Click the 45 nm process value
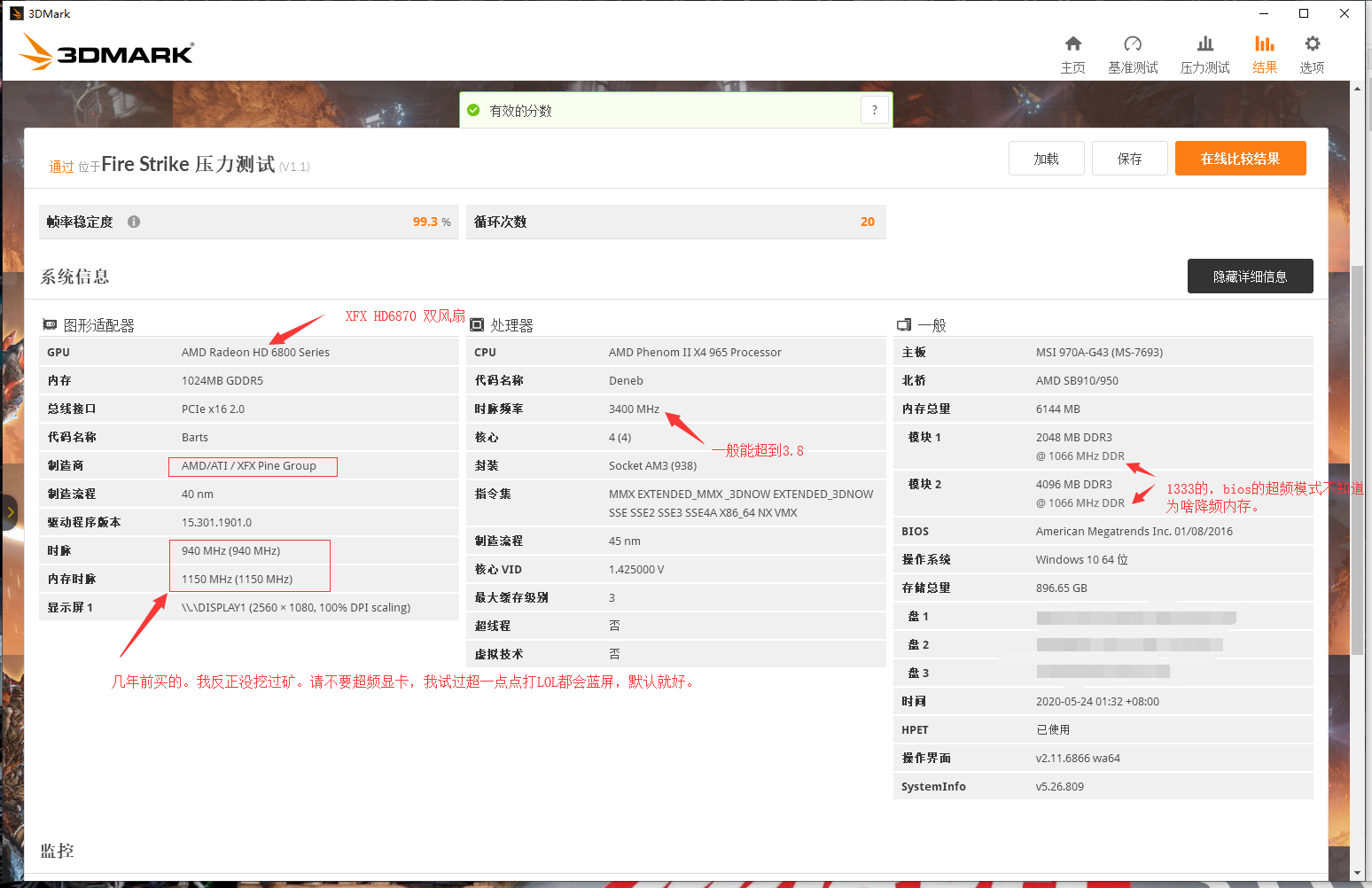 [624, 541]
